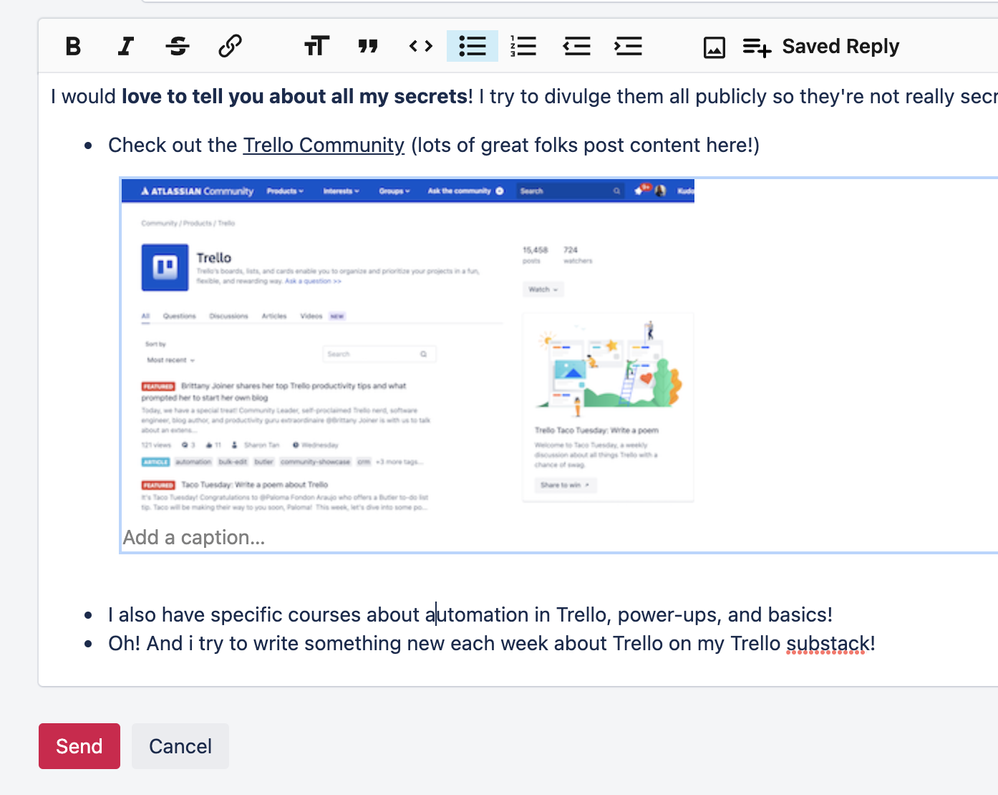Toggle italic formatting
The height and width of the screenshot is (795, 998).
125,46
